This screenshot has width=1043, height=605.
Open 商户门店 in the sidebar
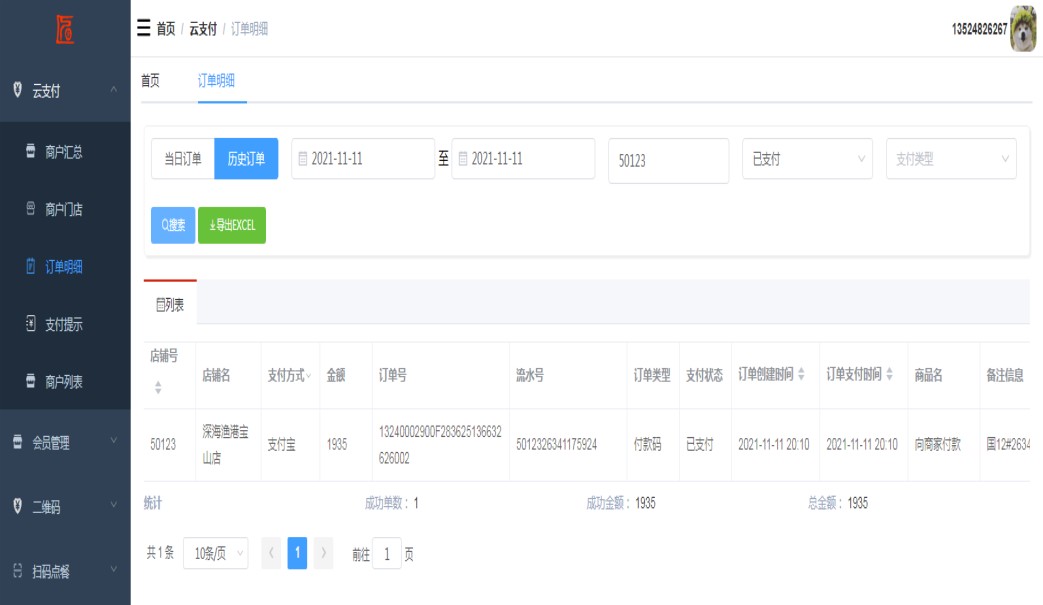tap(63, 210)
